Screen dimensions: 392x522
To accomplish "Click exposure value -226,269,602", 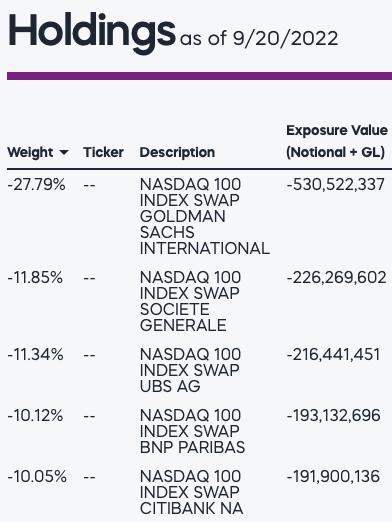I will pos(336,278).
